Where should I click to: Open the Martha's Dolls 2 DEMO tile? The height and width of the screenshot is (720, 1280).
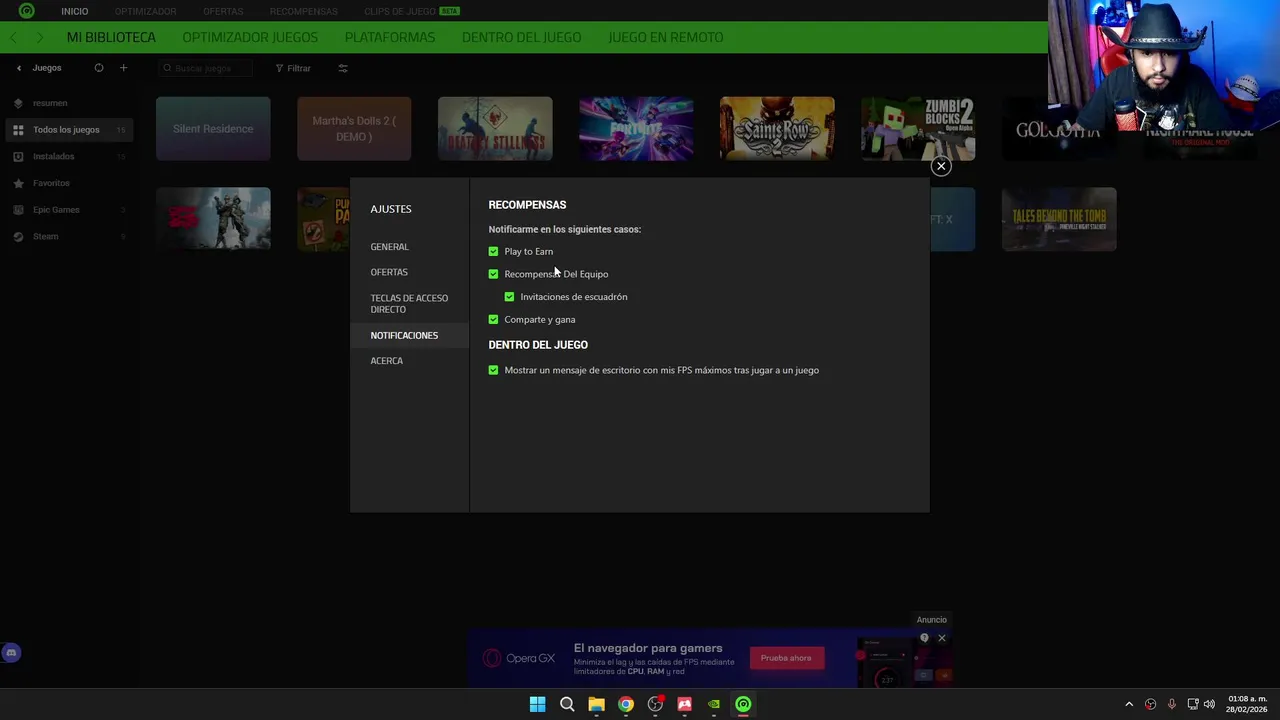pos(354,129)
